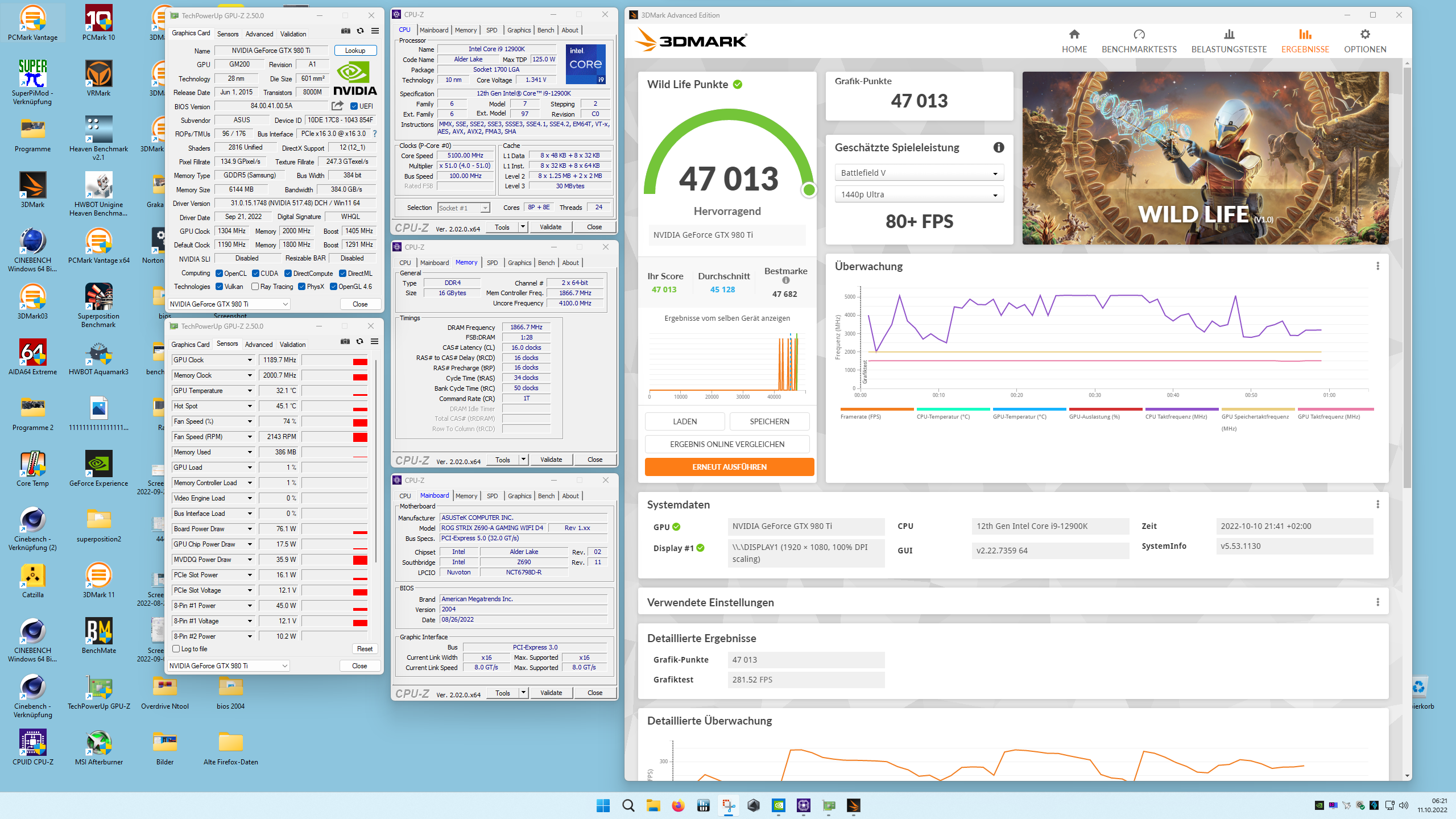Open the hamburger menu in top GPU-Z window
1456x819 pixels.
pyautogui.click(x=375, y=31)
